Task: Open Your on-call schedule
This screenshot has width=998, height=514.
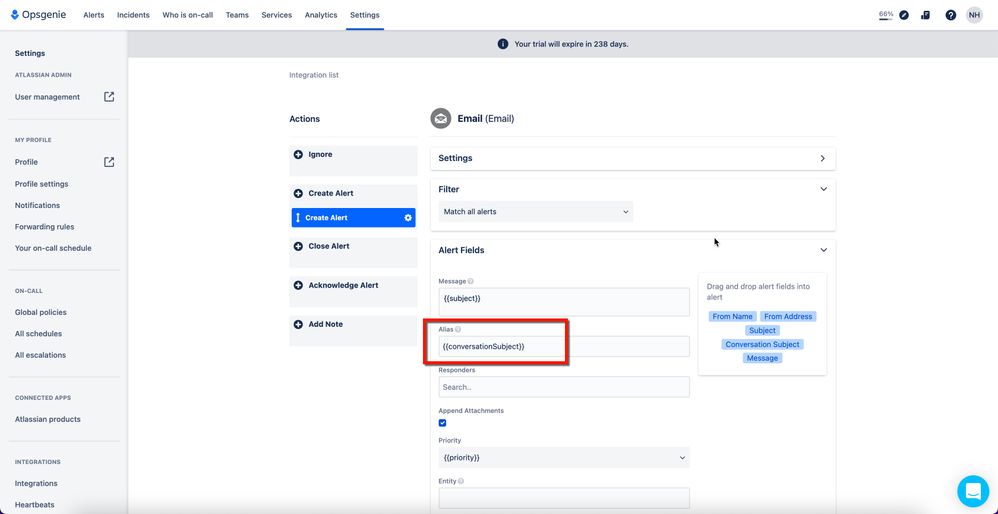Action: point(53,248)
